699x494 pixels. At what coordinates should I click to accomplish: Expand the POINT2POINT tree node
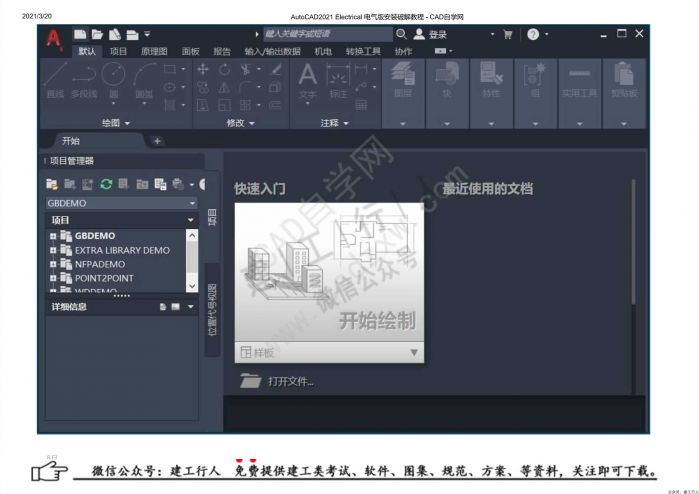[53, 278]
